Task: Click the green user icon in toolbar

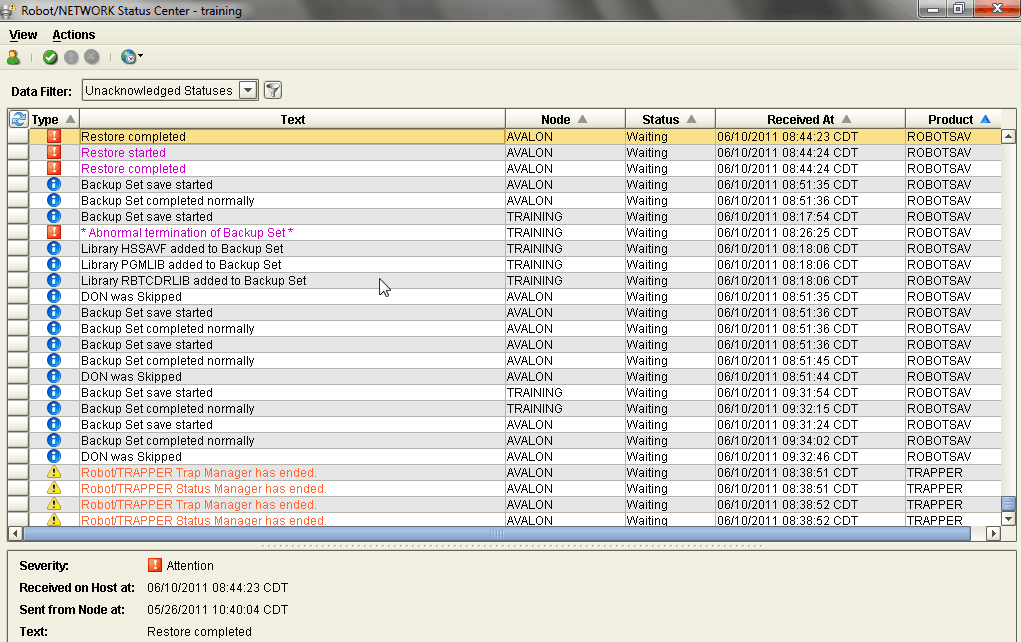Action: [x=13, y=57]
